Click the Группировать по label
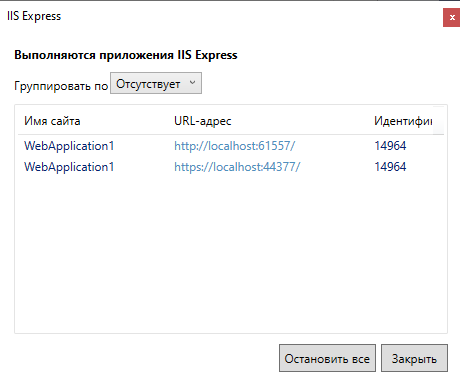The image size is (460, 381). coord(61,86)
